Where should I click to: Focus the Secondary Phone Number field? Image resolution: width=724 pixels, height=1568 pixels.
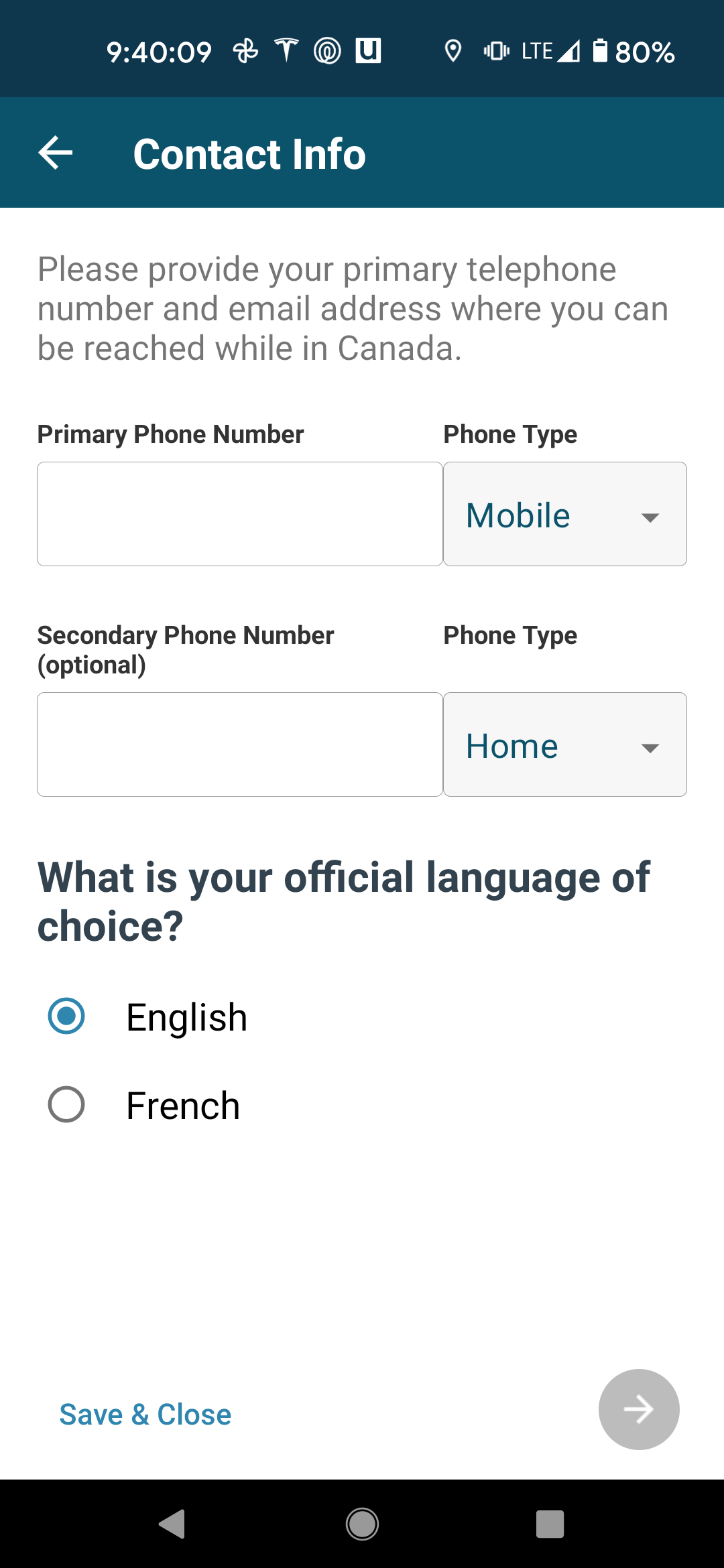pos(239,744)
